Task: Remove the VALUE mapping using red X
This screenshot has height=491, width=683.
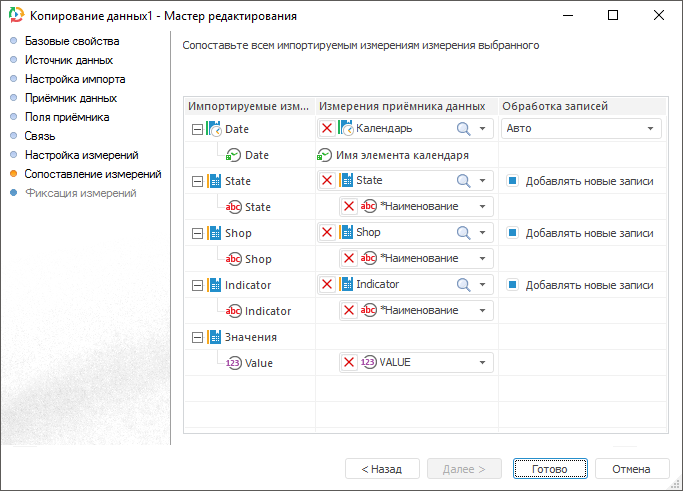Action: (349, 362)
